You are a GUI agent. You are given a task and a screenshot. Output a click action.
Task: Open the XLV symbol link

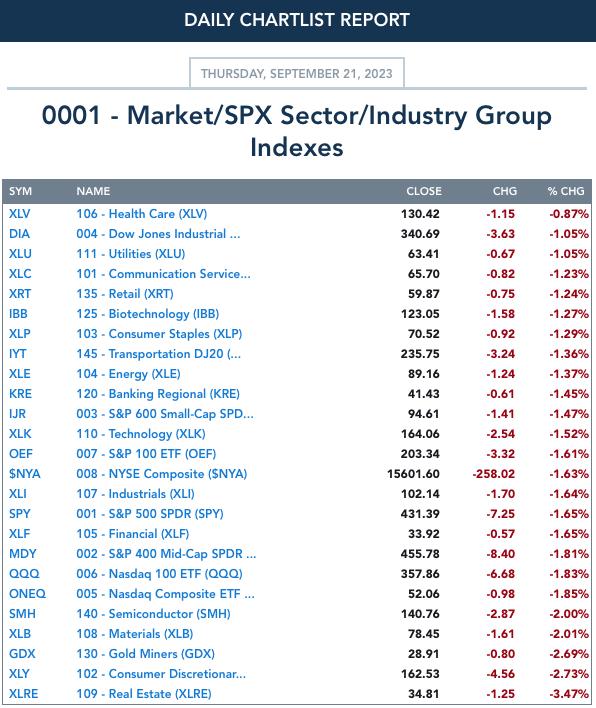(19, 214)
